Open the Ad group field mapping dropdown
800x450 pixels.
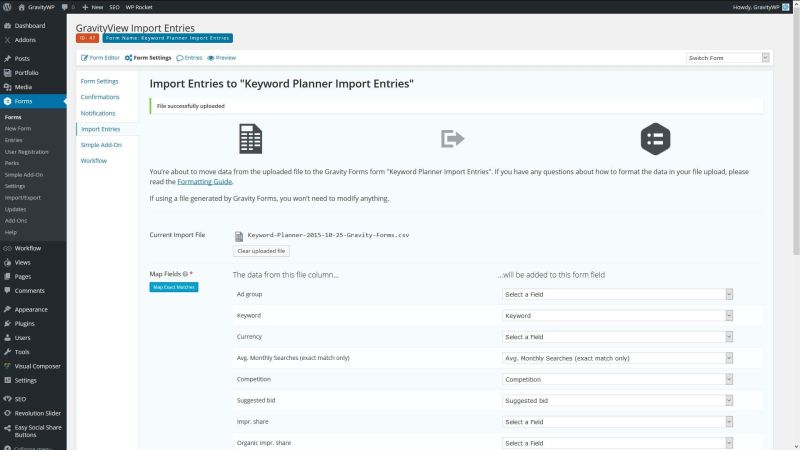(617, 294)
